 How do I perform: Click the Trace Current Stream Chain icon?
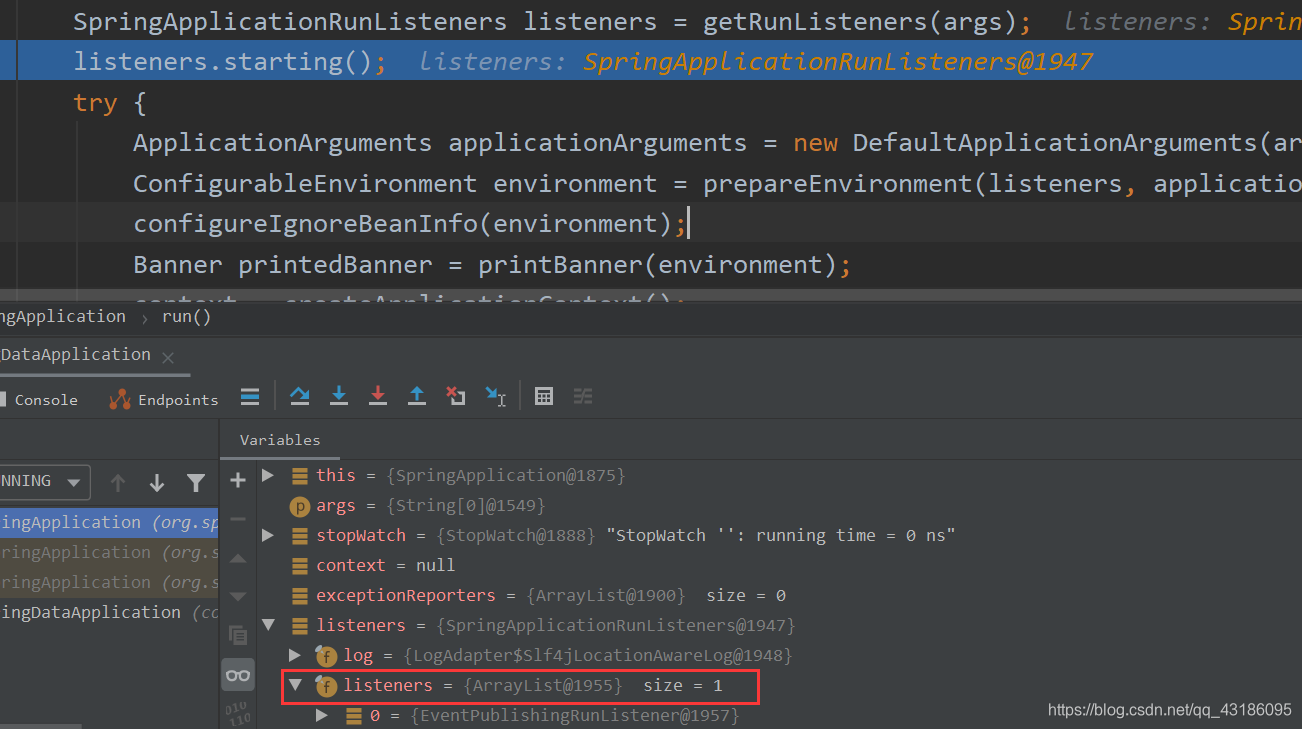point(583,396)
